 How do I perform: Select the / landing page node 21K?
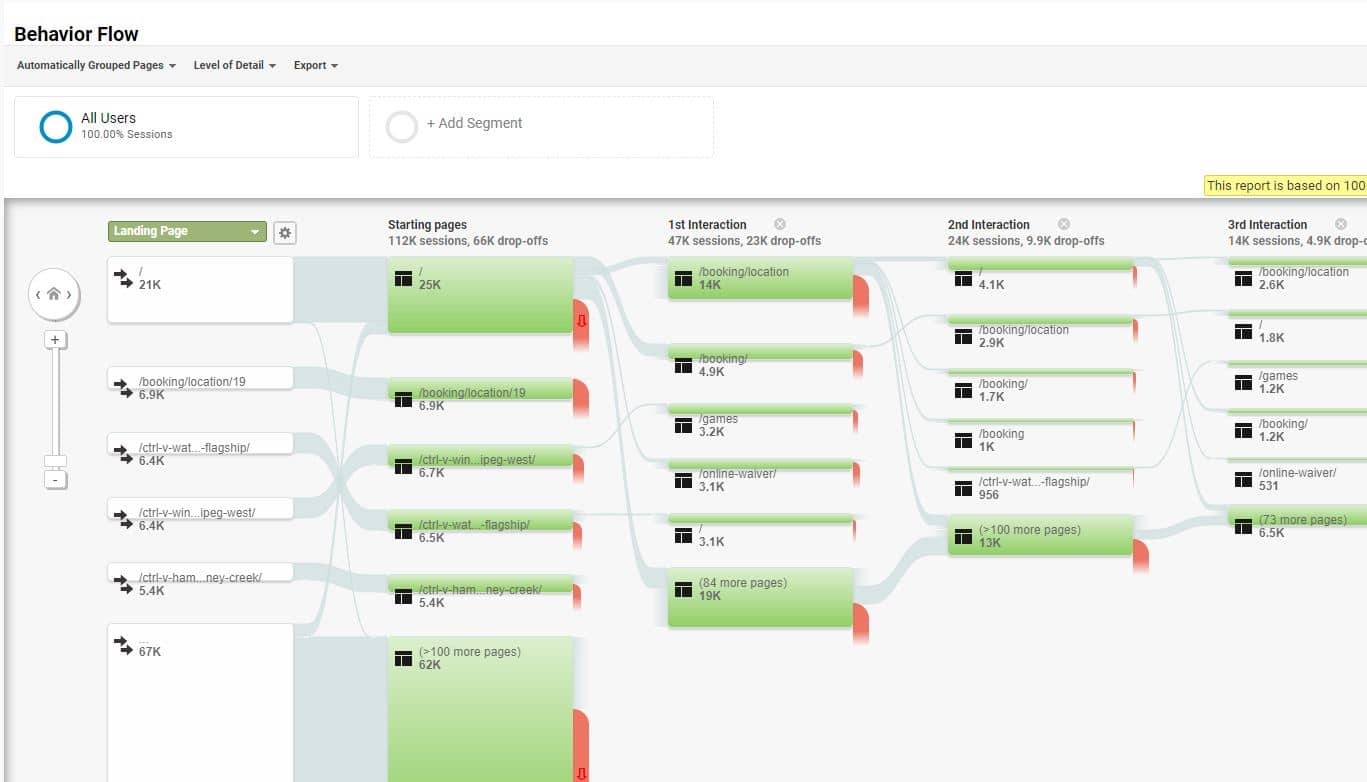[200, 290]
